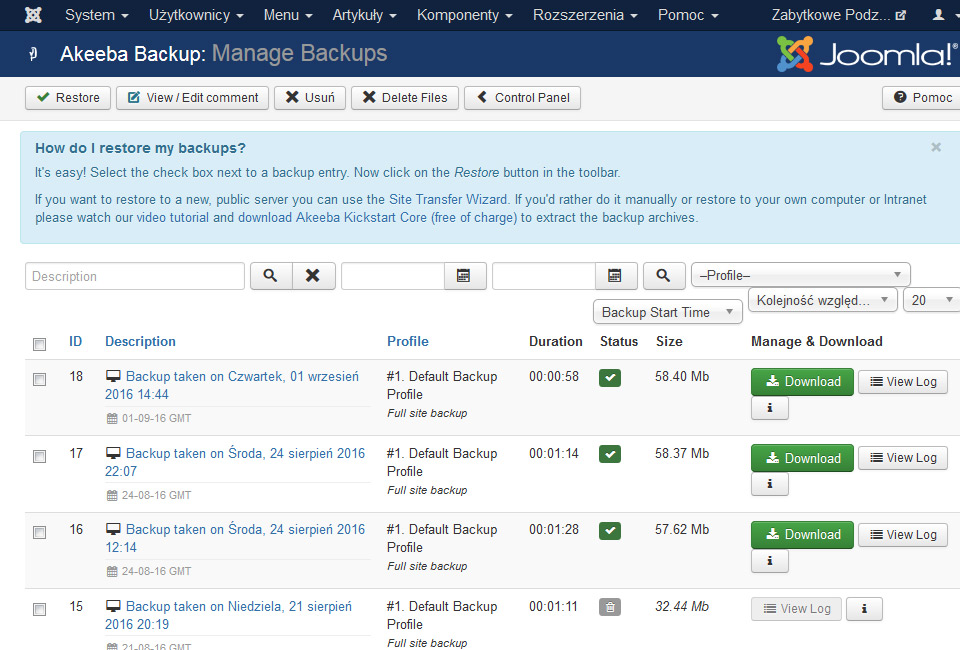Click the Joomla! brand logo

coord(867,54)
